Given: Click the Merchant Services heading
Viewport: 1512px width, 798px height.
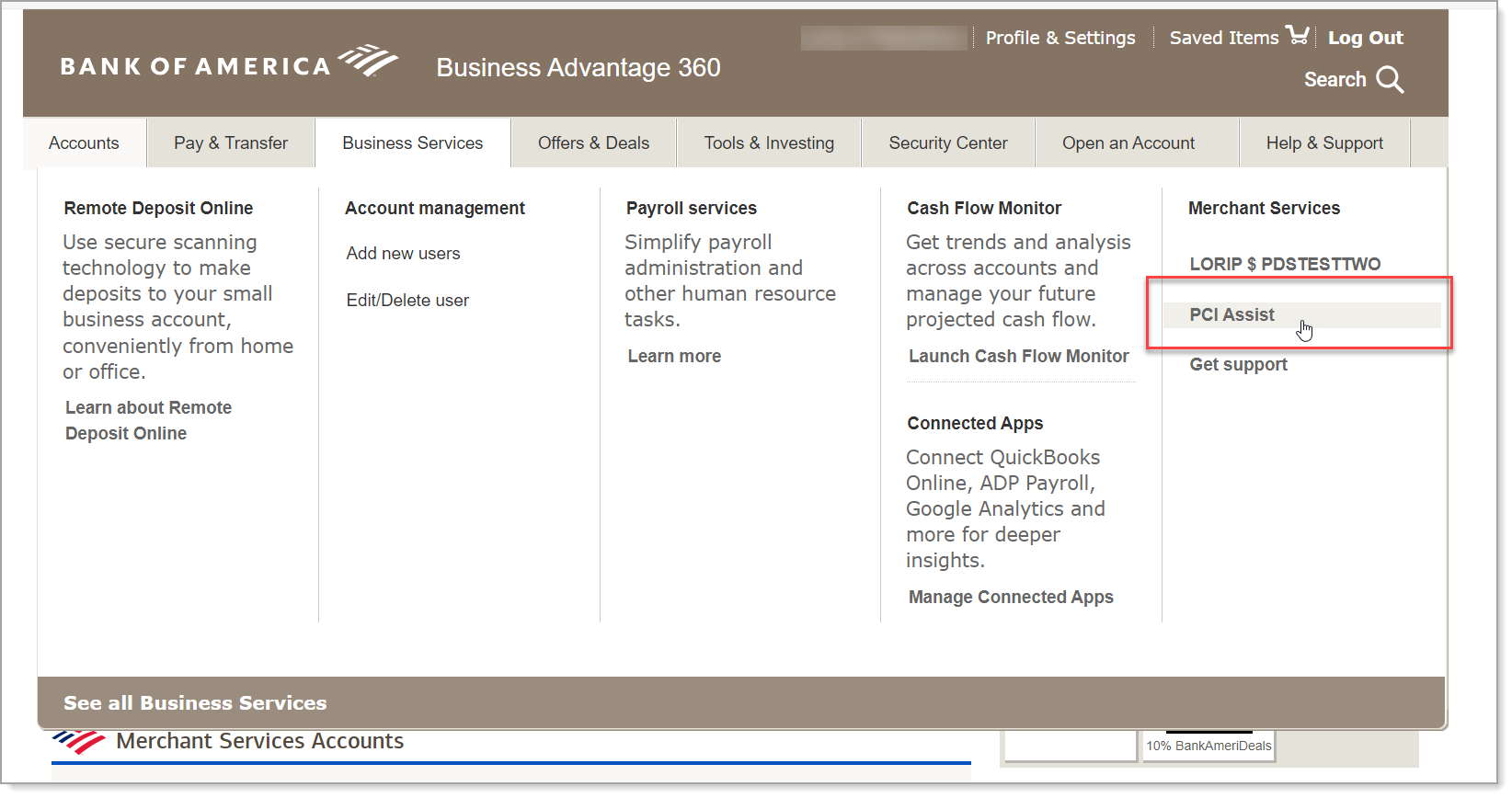Looking at the screenshot, I should (x=1264, y=208).
